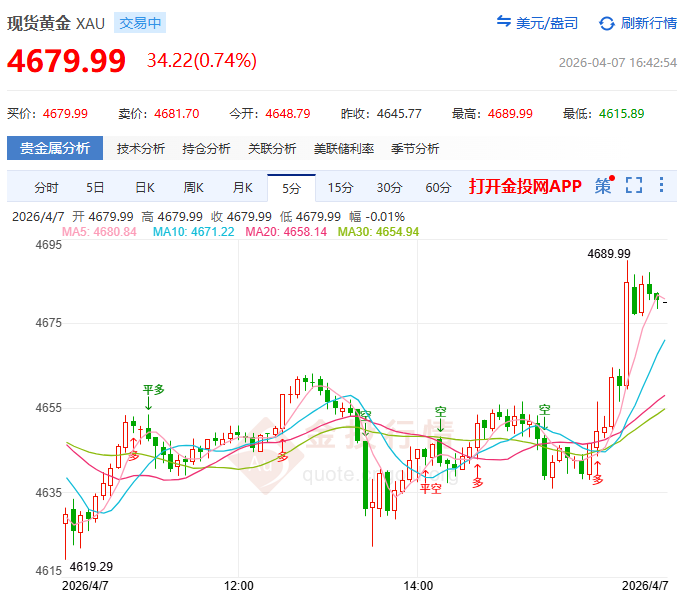Switch to 关联分析 tab
This screenshot has width=691, height=592.
pos(272,149)
